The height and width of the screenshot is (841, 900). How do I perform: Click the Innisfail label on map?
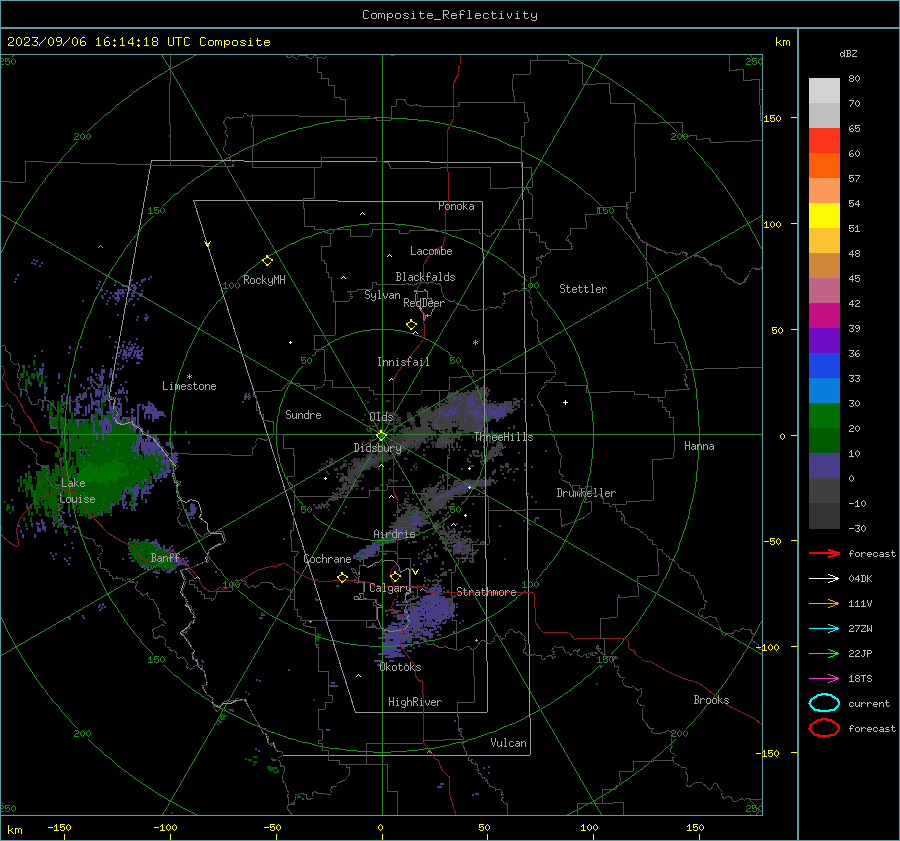tap(403, 362)
